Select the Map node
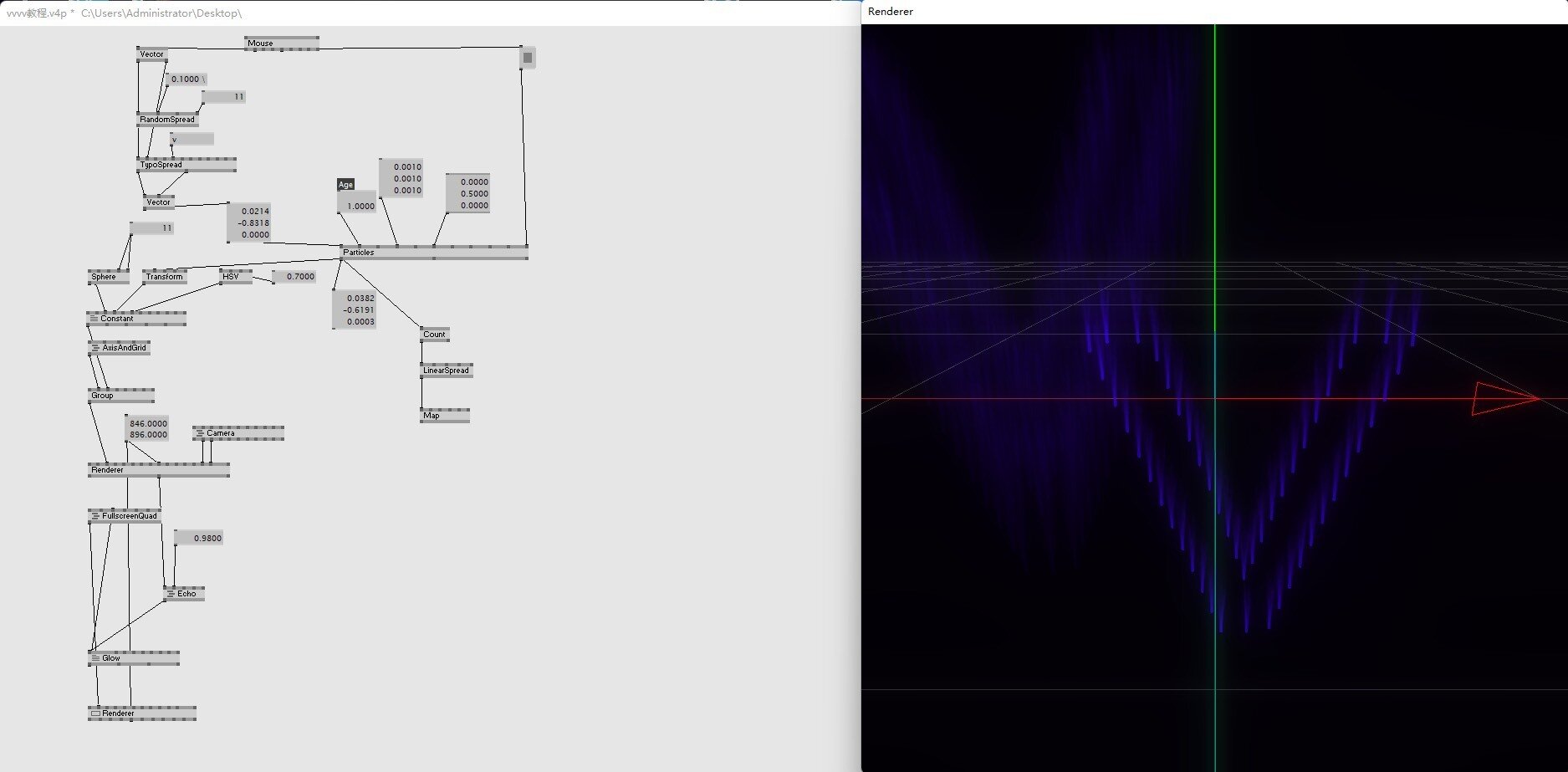 [445, 416]
